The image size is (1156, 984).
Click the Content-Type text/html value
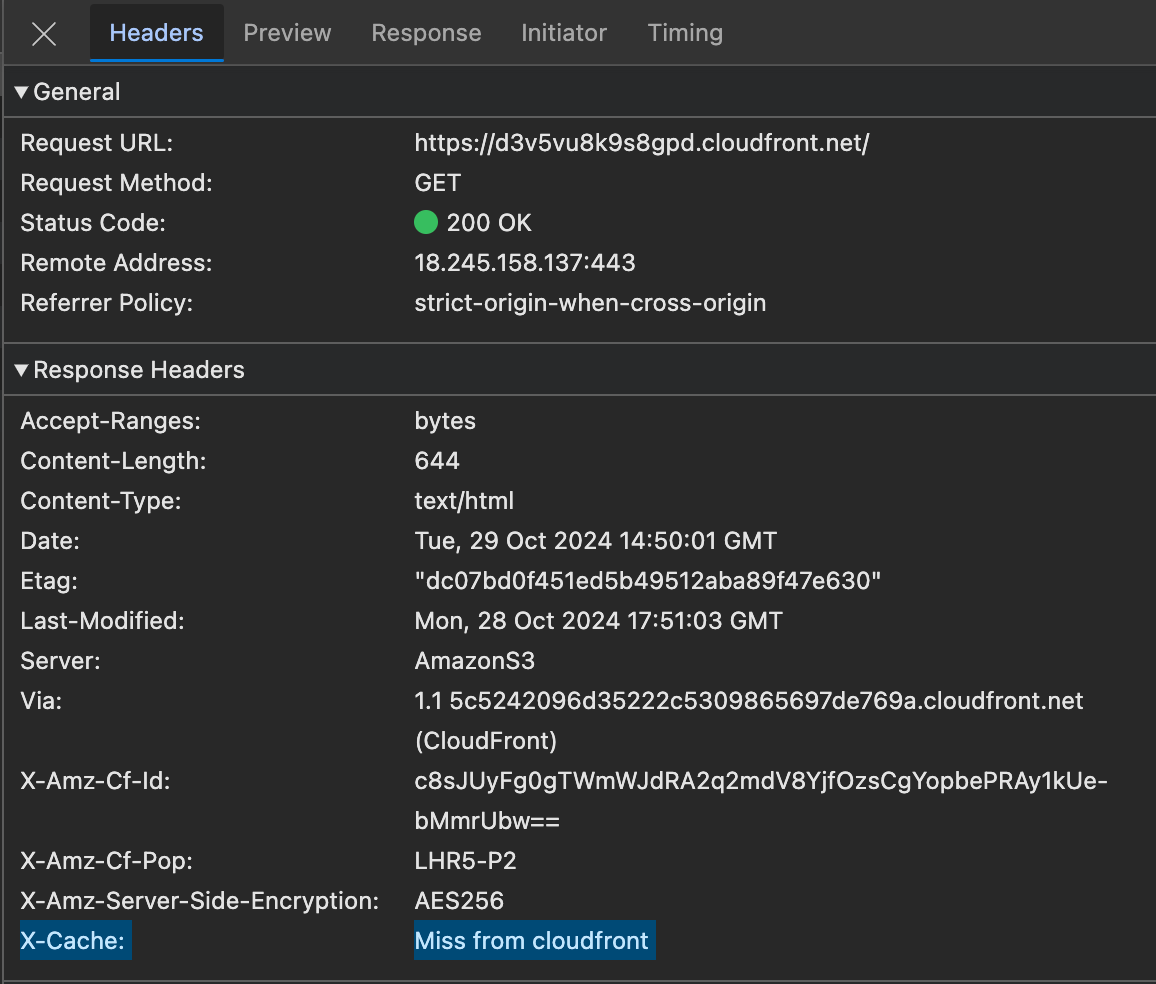tap(464, 501)
